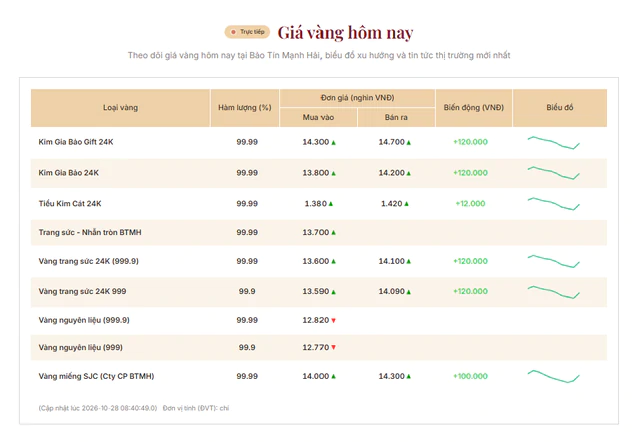Click the up arrow beside sell price 14.300

click(409, 377)
